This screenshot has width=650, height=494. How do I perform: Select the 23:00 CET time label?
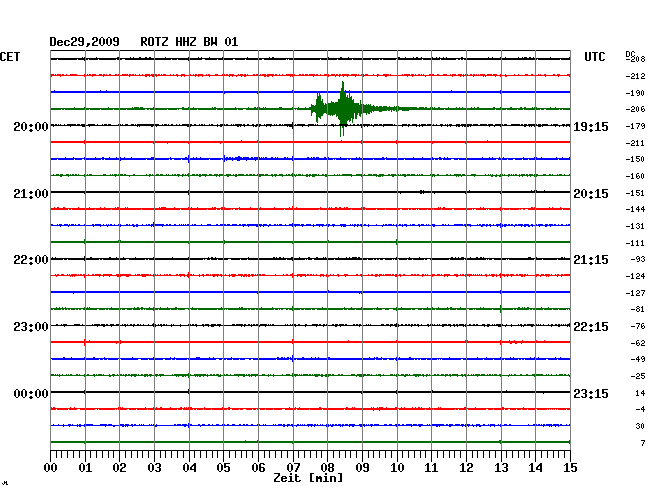(x=31, y=327)
